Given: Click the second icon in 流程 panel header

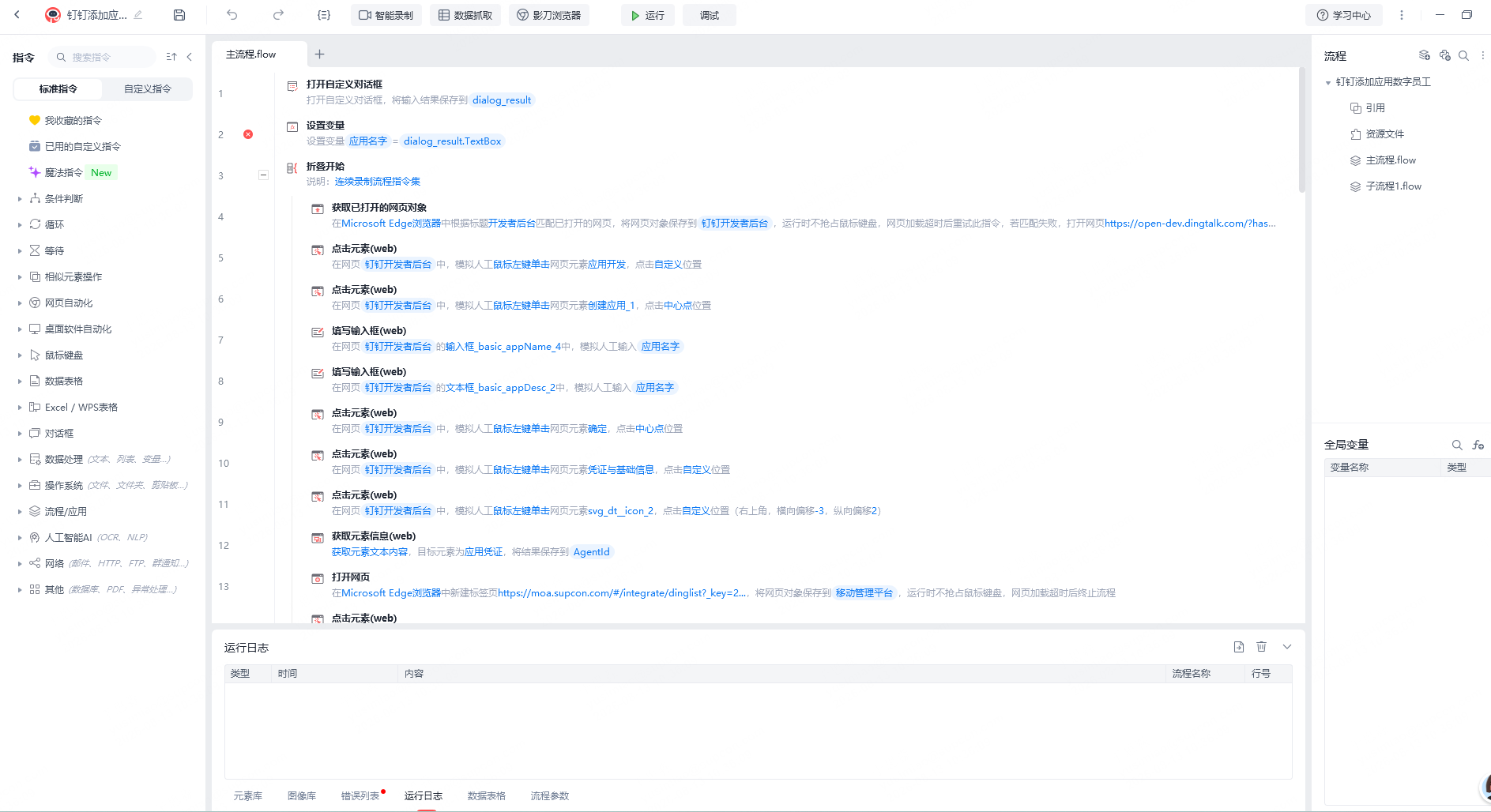Looking at the screenshot, I should click(1445, 55).
